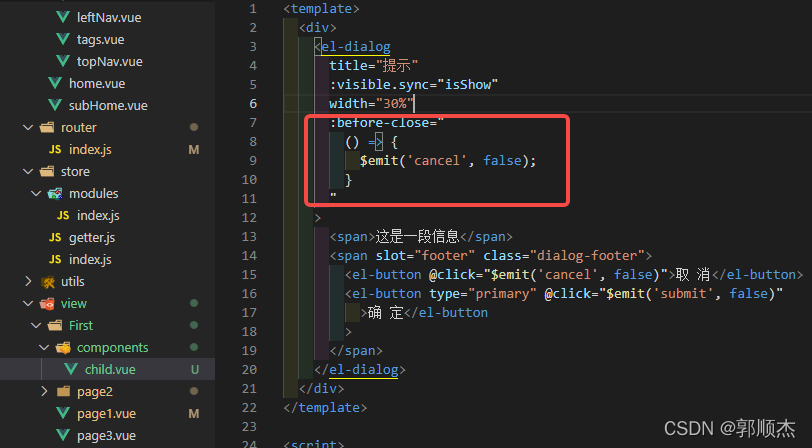Expand the page2 folder chevron

[x=44, y=391]
